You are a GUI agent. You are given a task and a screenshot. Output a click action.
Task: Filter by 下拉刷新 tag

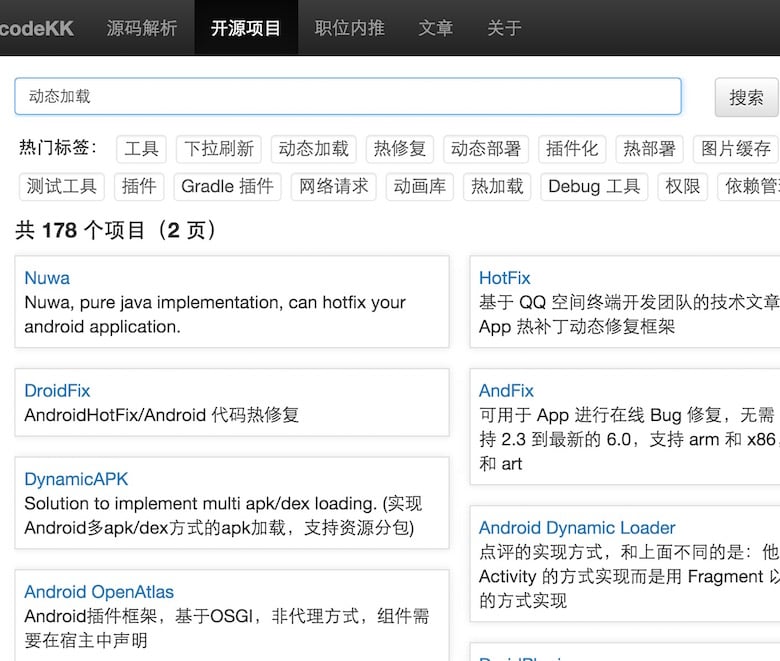tap(219, 149)
